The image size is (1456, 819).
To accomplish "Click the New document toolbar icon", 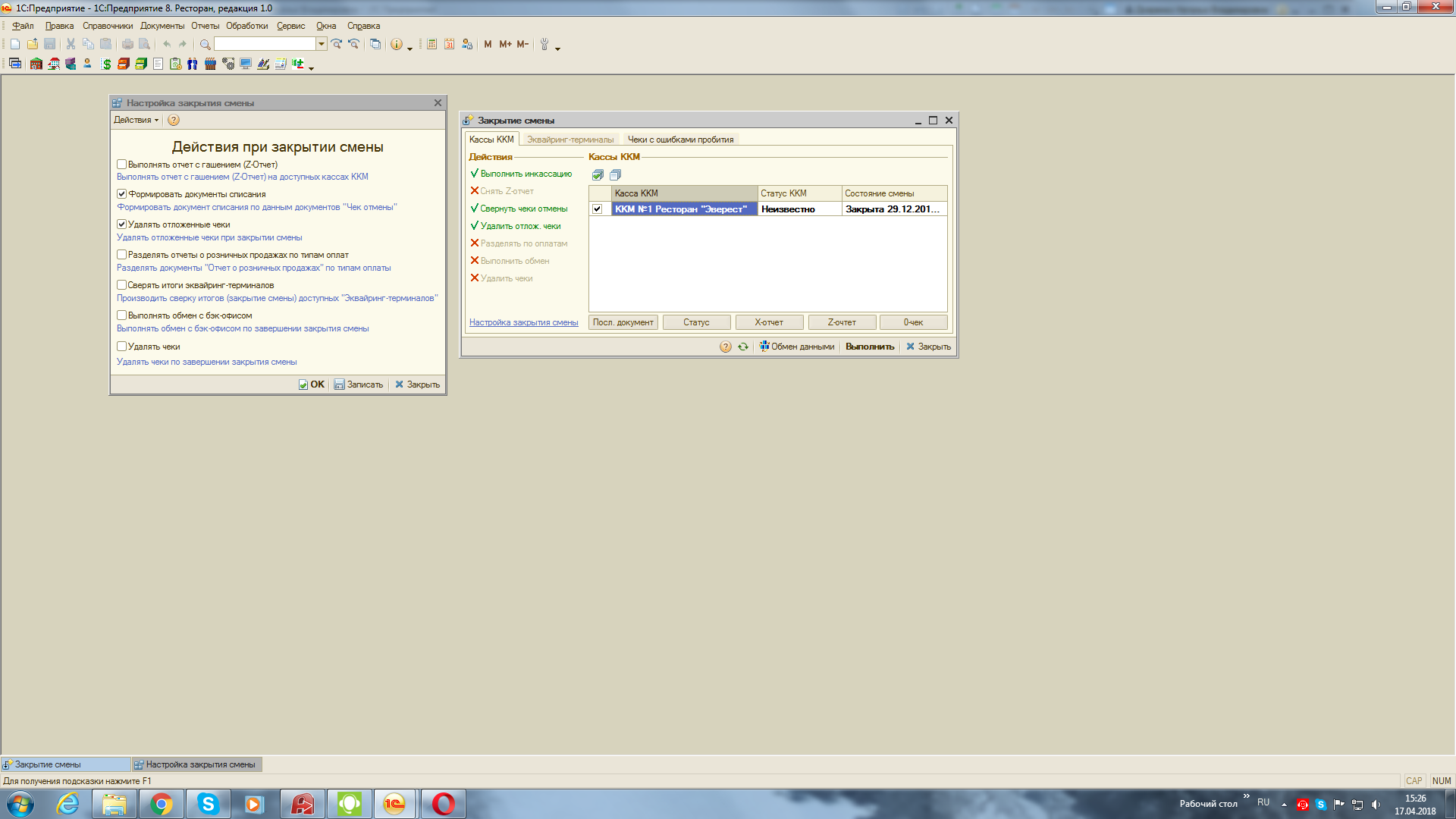I will [x=15, y=44].
